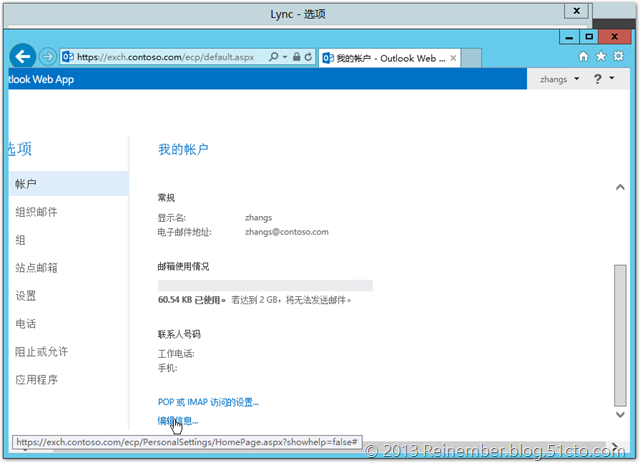Open the help question mark menu
The image size is (640, 463).
pyautogui.click(x=602, y=79)
